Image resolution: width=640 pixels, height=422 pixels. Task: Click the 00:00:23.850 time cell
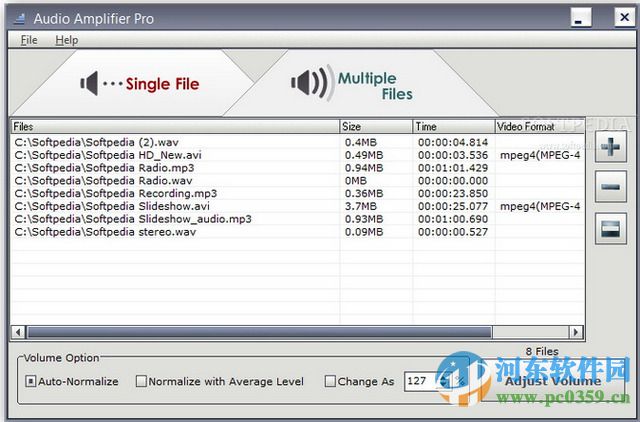point(453,193)
